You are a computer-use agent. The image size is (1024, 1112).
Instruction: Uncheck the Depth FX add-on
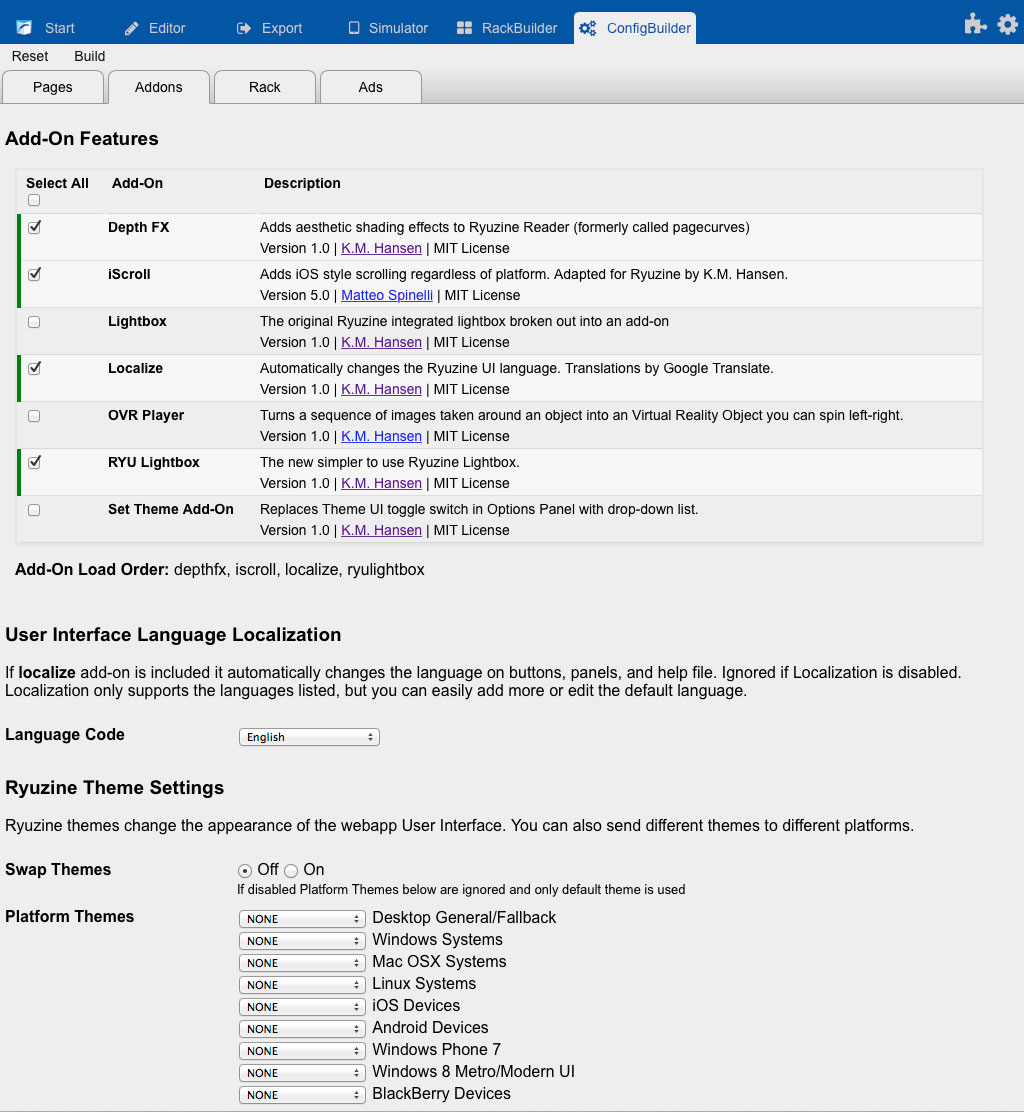pos(34,228)
